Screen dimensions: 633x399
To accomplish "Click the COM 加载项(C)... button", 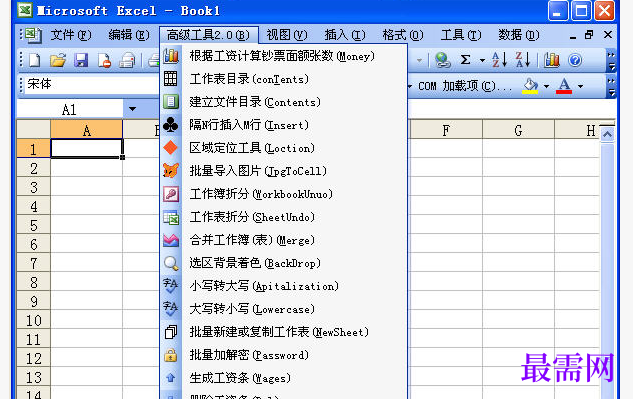I will pyautogui.click(x=465, y=86).
